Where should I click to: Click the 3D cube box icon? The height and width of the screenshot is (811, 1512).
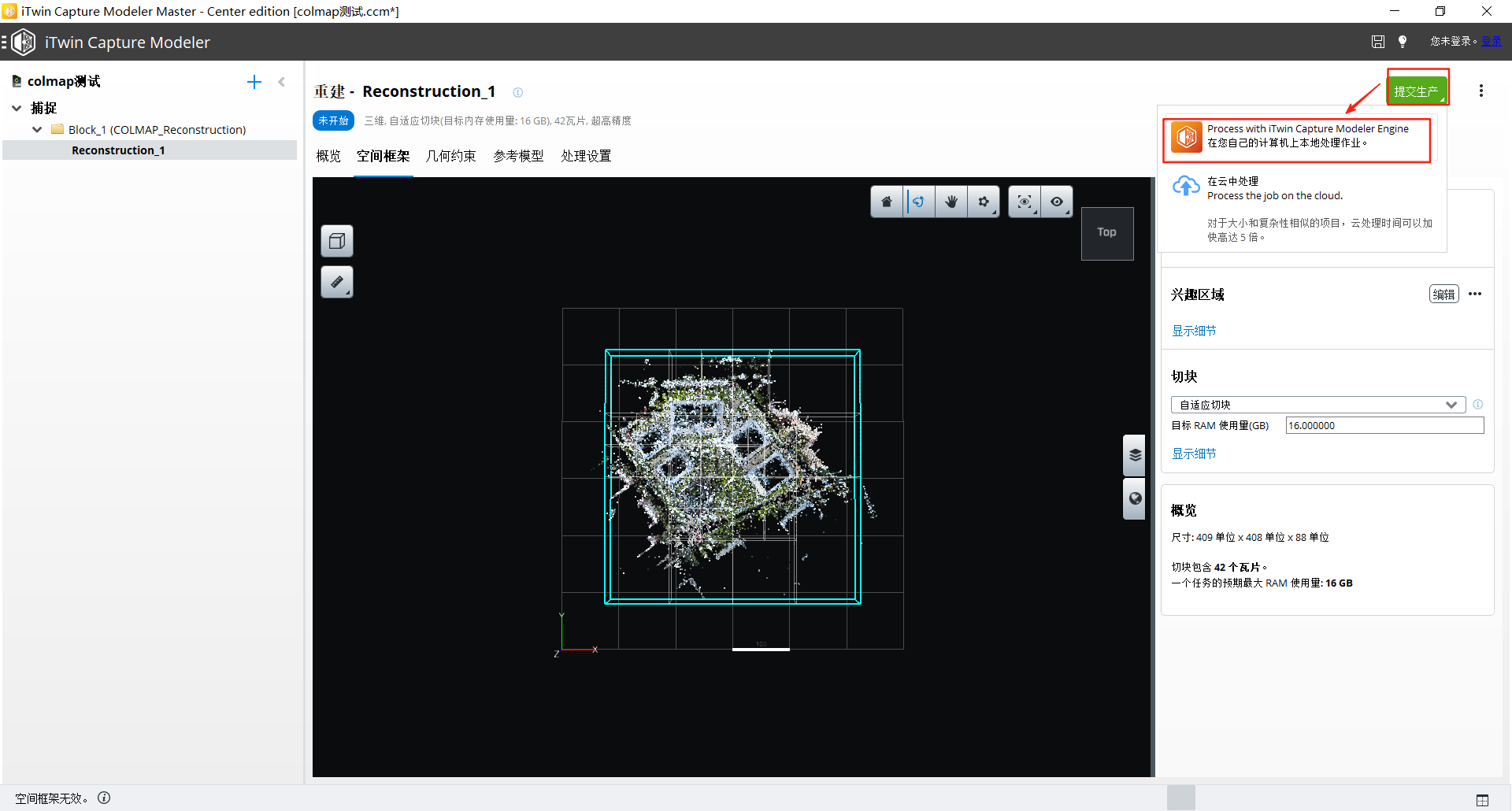[x=337, y=241]
